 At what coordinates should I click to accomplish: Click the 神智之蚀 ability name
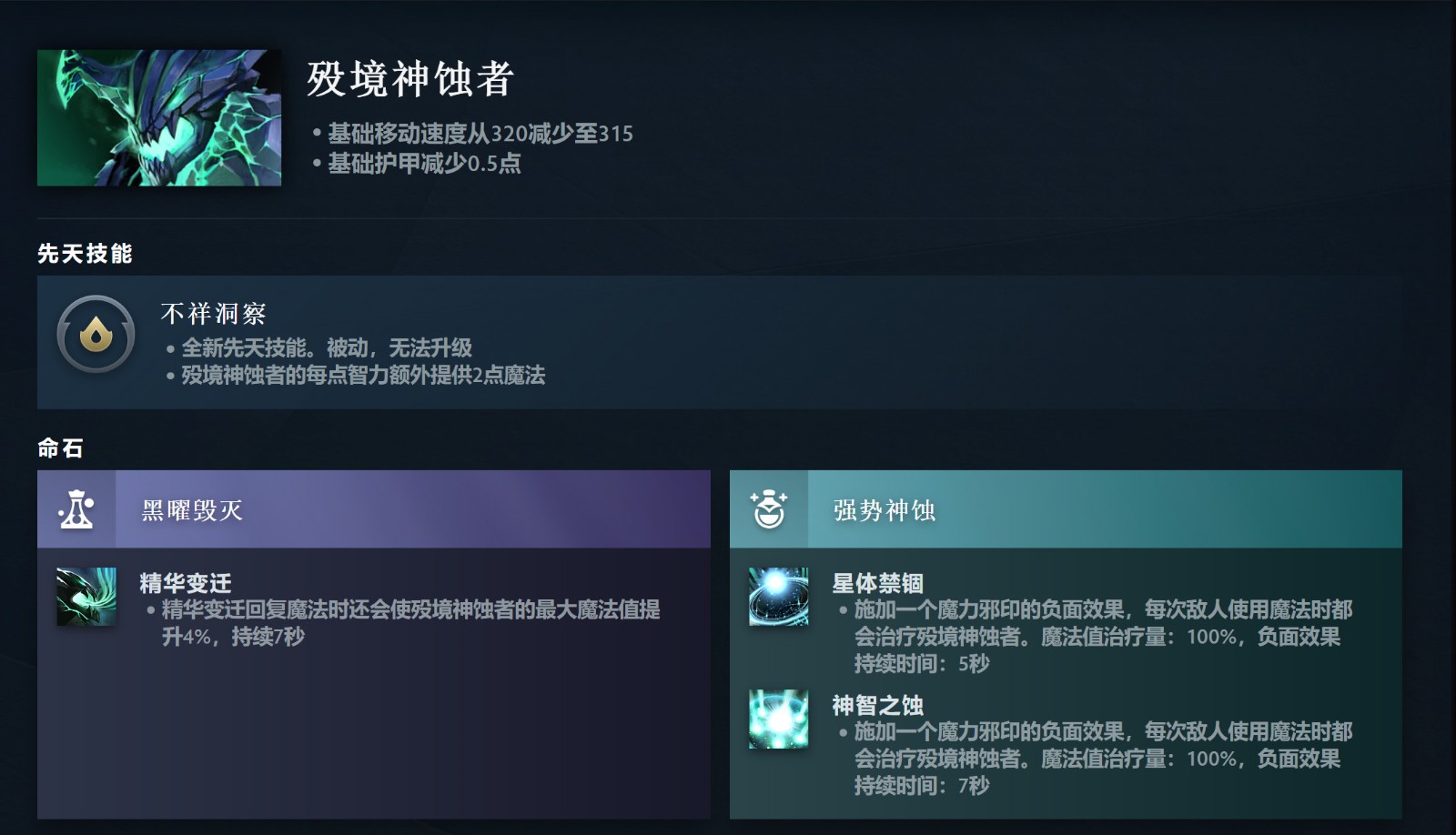[x=878, y=705]
